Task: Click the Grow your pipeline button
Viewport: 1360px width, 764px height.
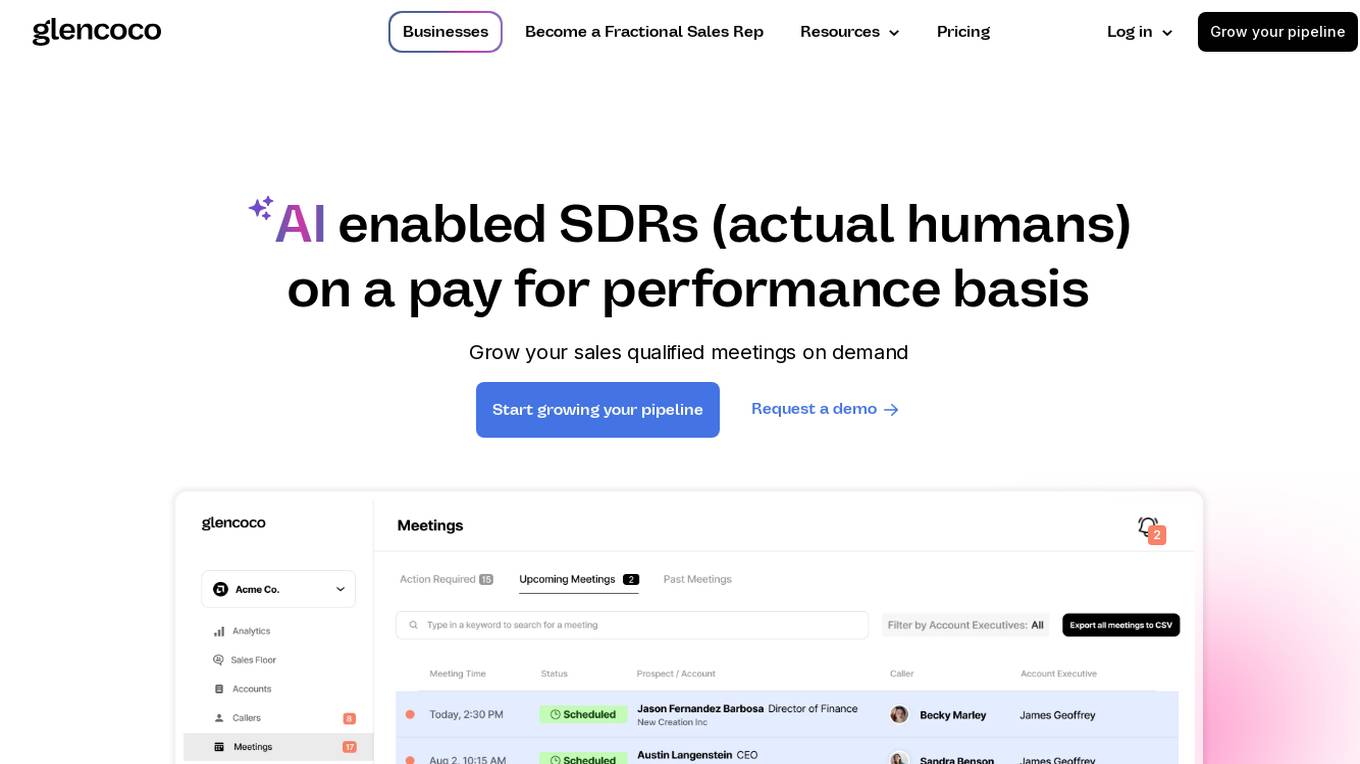Action: pos(1277,32)
